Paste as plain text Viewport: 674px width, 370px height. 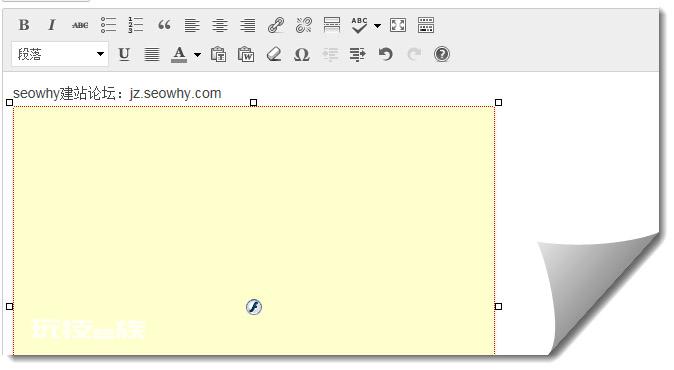(x=218, y=54)
